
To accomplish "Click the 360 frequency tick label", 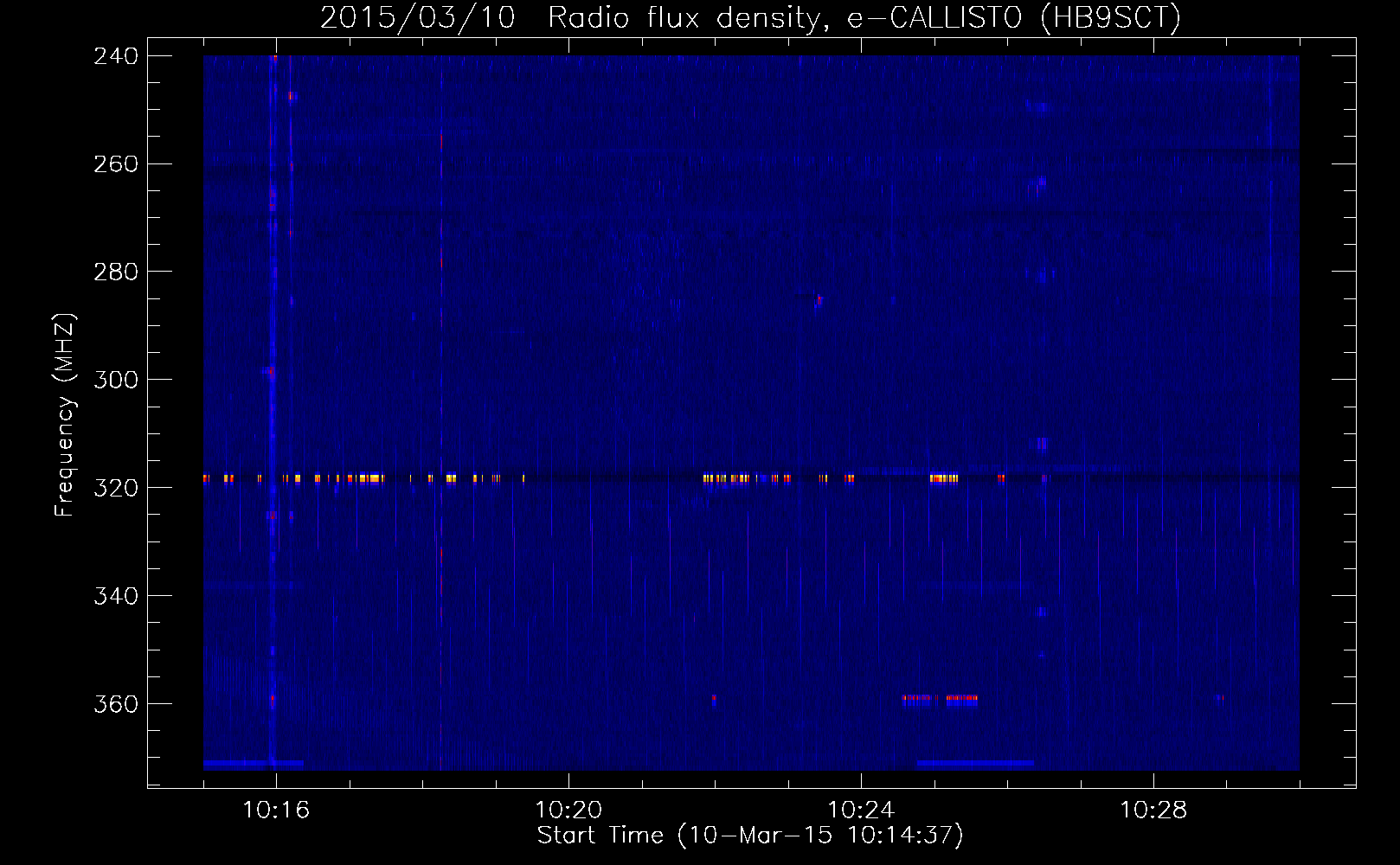I will click(x=116, y=704).
